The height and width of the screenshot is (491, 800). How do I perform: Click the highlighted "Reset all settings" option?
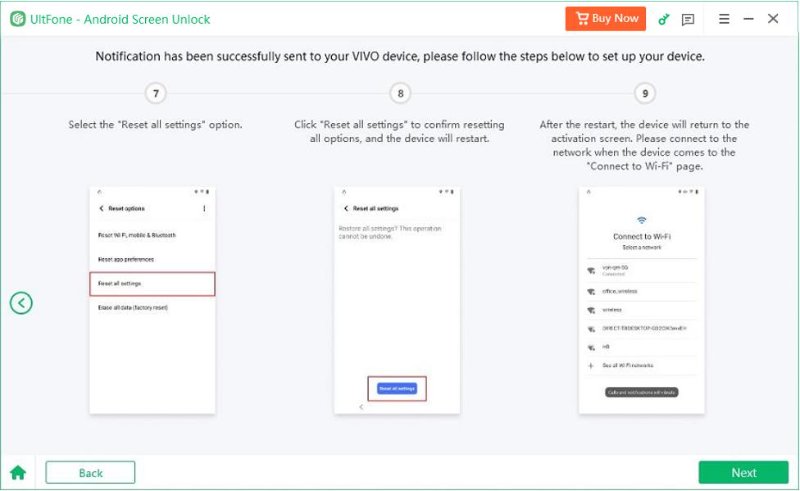click(152, 284)
